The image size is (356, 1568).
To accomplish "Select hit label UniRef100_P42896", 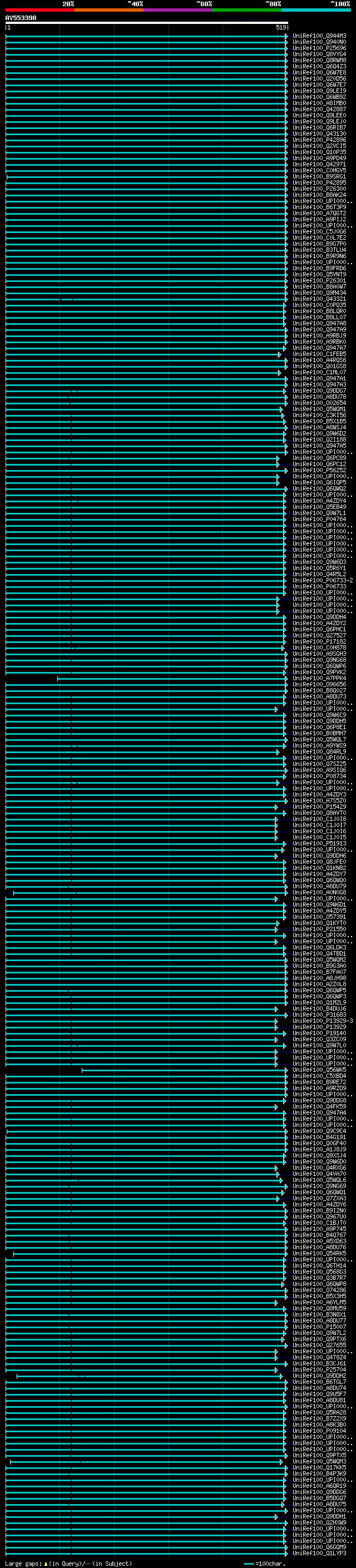I will 319,140.
